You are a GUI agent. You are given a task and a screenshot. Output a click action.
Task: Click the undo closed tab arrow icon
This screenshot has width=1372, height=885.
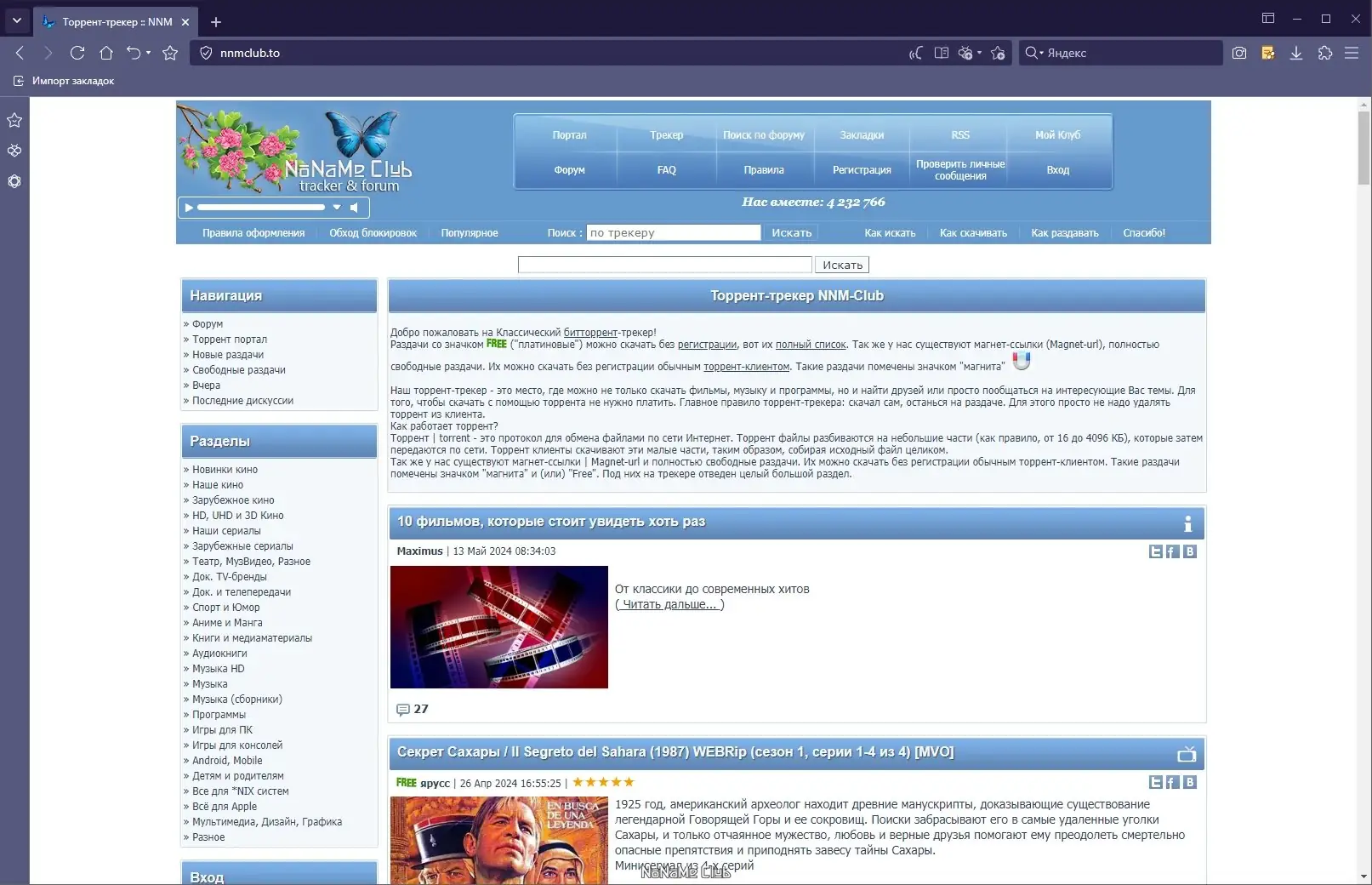(134, 53)
